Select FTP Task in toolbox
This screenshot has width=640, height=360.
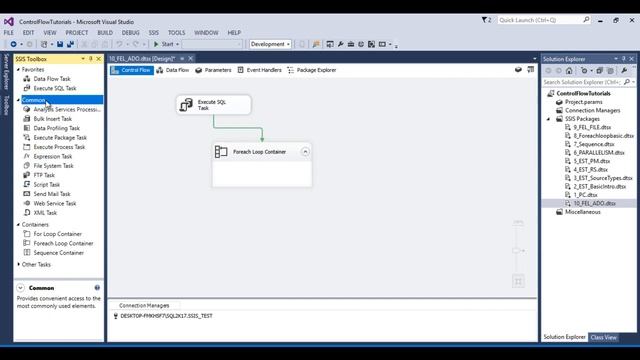pos(44,175)
